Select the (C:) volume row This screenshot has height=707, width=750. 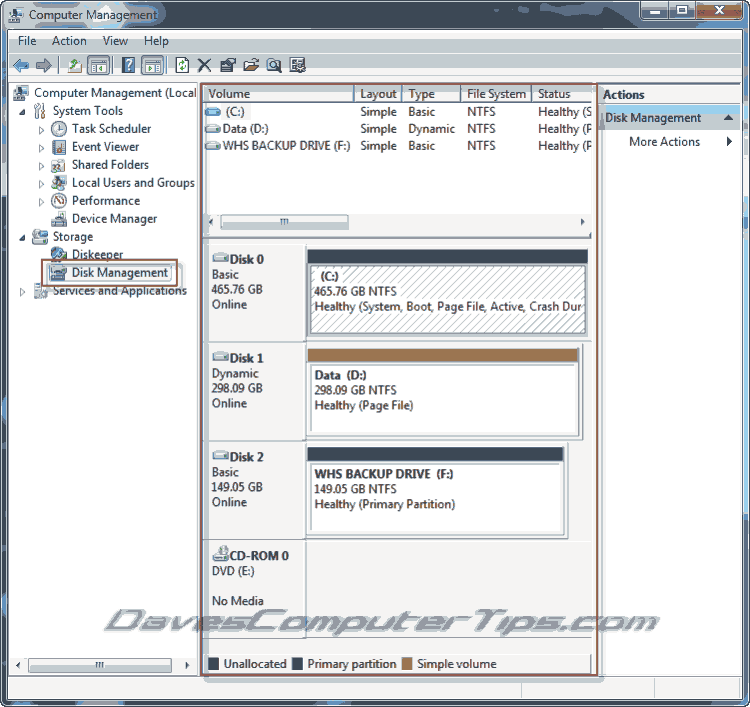point(398,112)
